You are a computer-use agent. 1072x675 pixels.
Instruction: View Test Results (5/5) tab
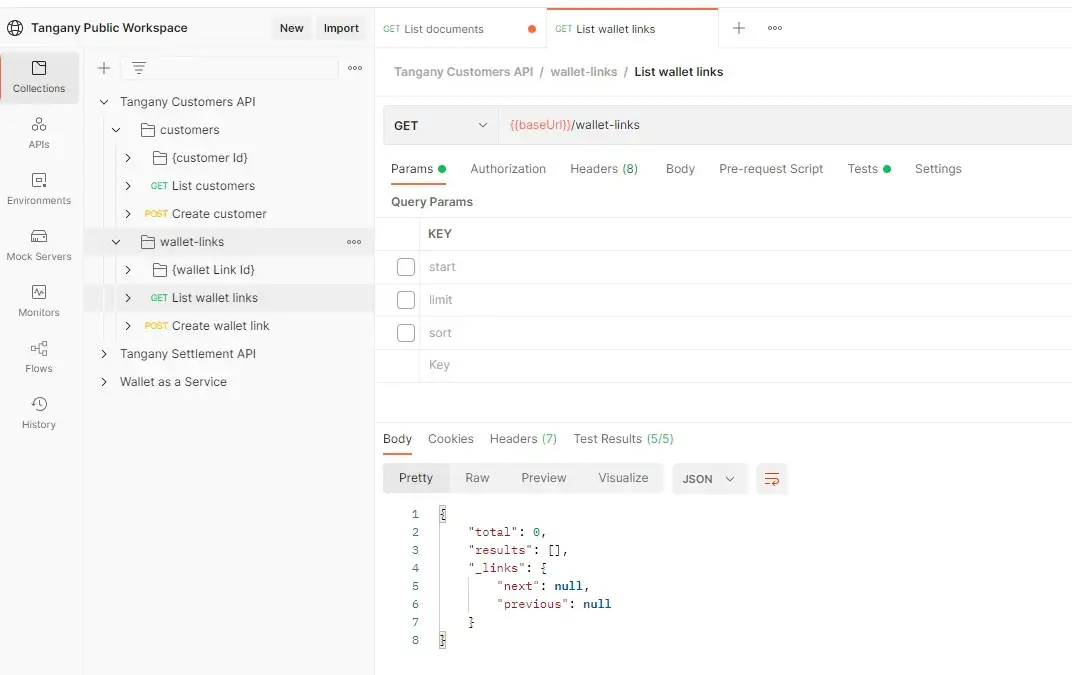[x=624, y=439]
